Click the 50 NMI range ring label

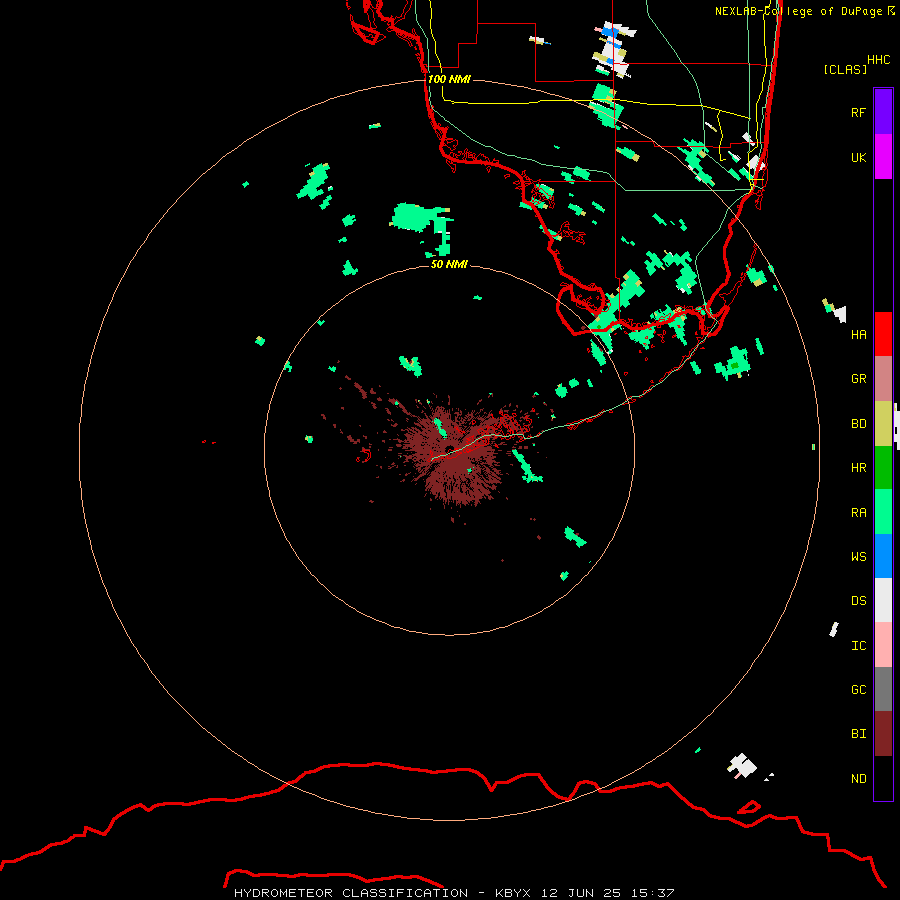[449, 264]
